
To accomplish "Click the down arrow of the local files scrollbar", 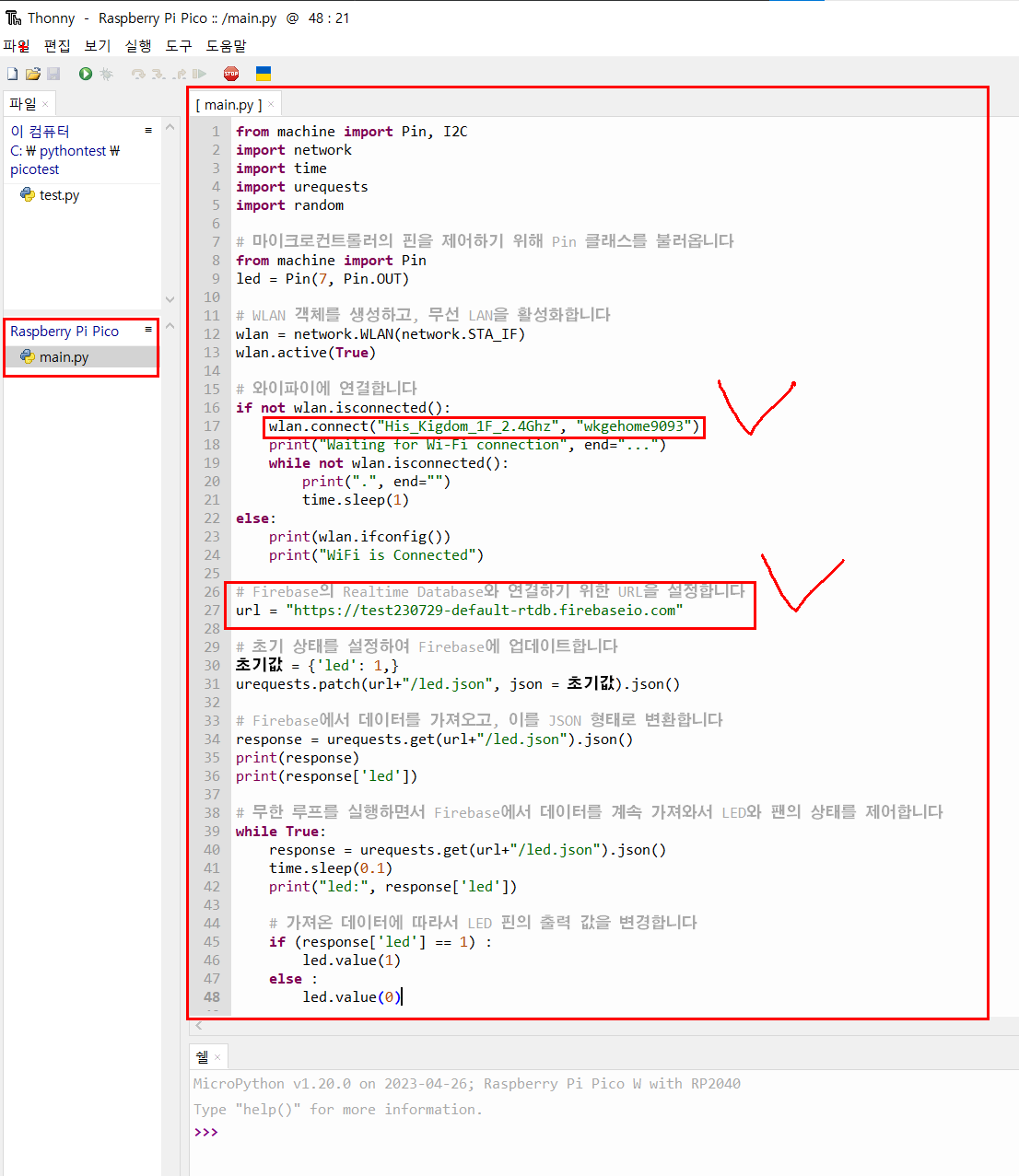I will (x=170, y=299).
